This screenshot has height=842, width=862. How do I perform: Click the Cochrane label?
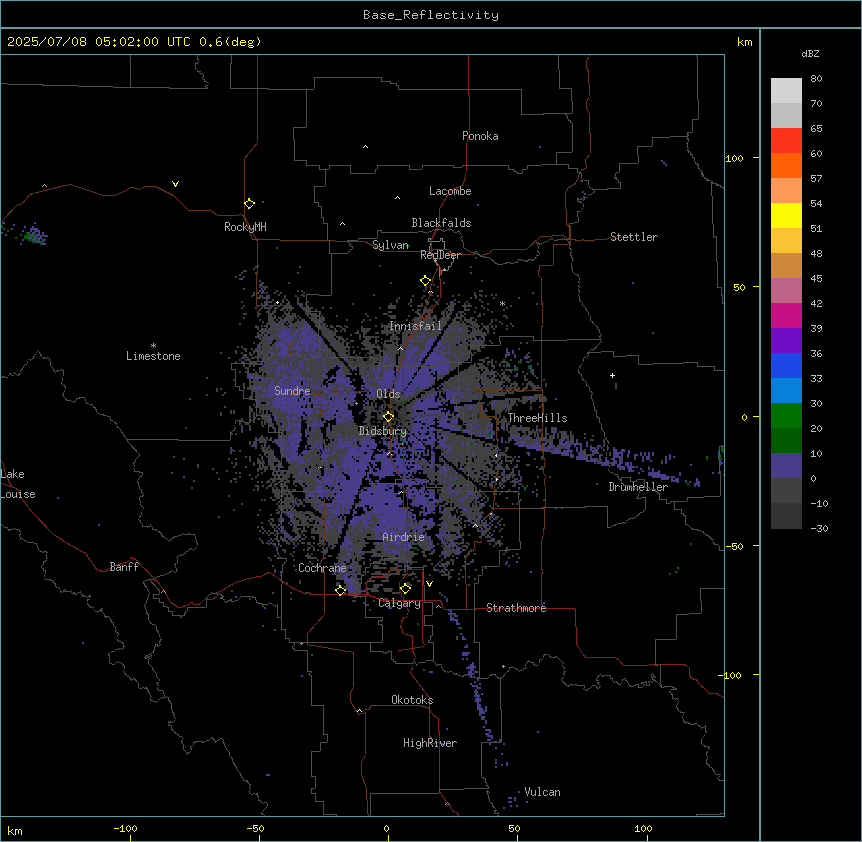(x=322, y=568)
